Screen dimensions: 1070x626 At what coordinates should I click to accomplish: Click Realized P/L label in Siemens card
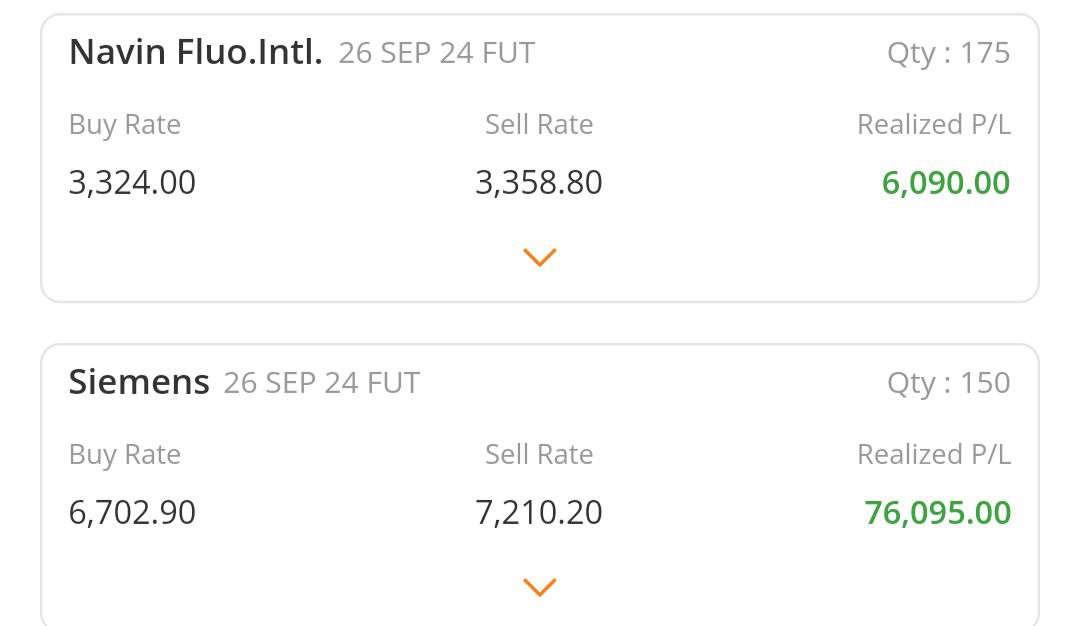[x=934, y=455]
